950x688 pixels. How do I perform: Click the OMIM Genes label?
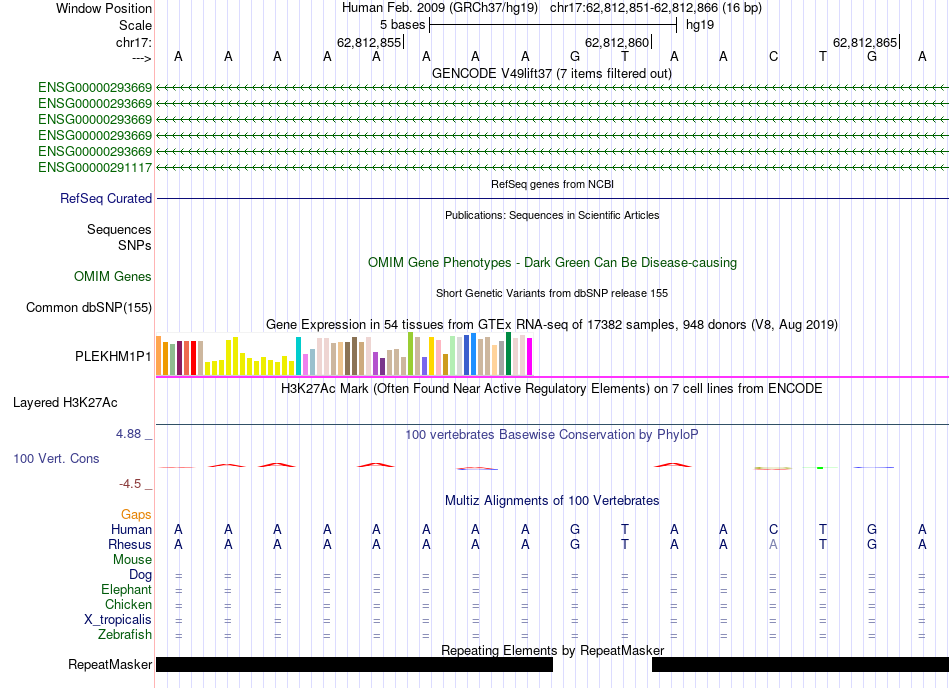pyautogui.click(x=113, y=276)
